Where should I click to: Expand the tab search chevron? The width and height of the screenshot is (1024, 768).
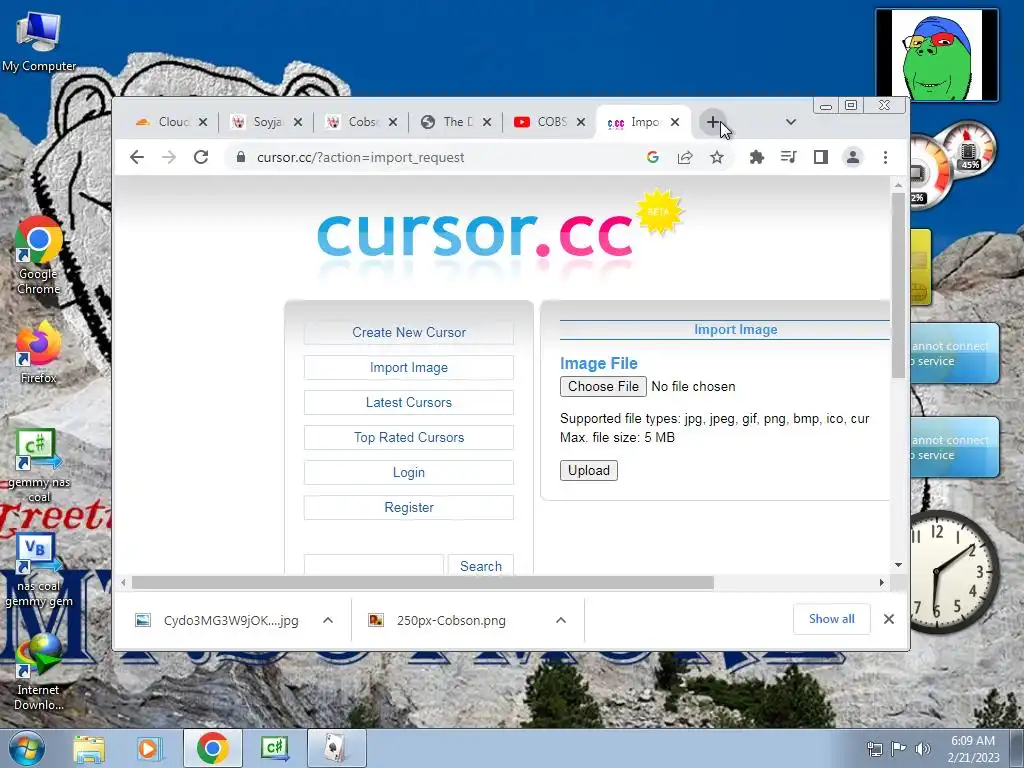click(x=790, y=122)
